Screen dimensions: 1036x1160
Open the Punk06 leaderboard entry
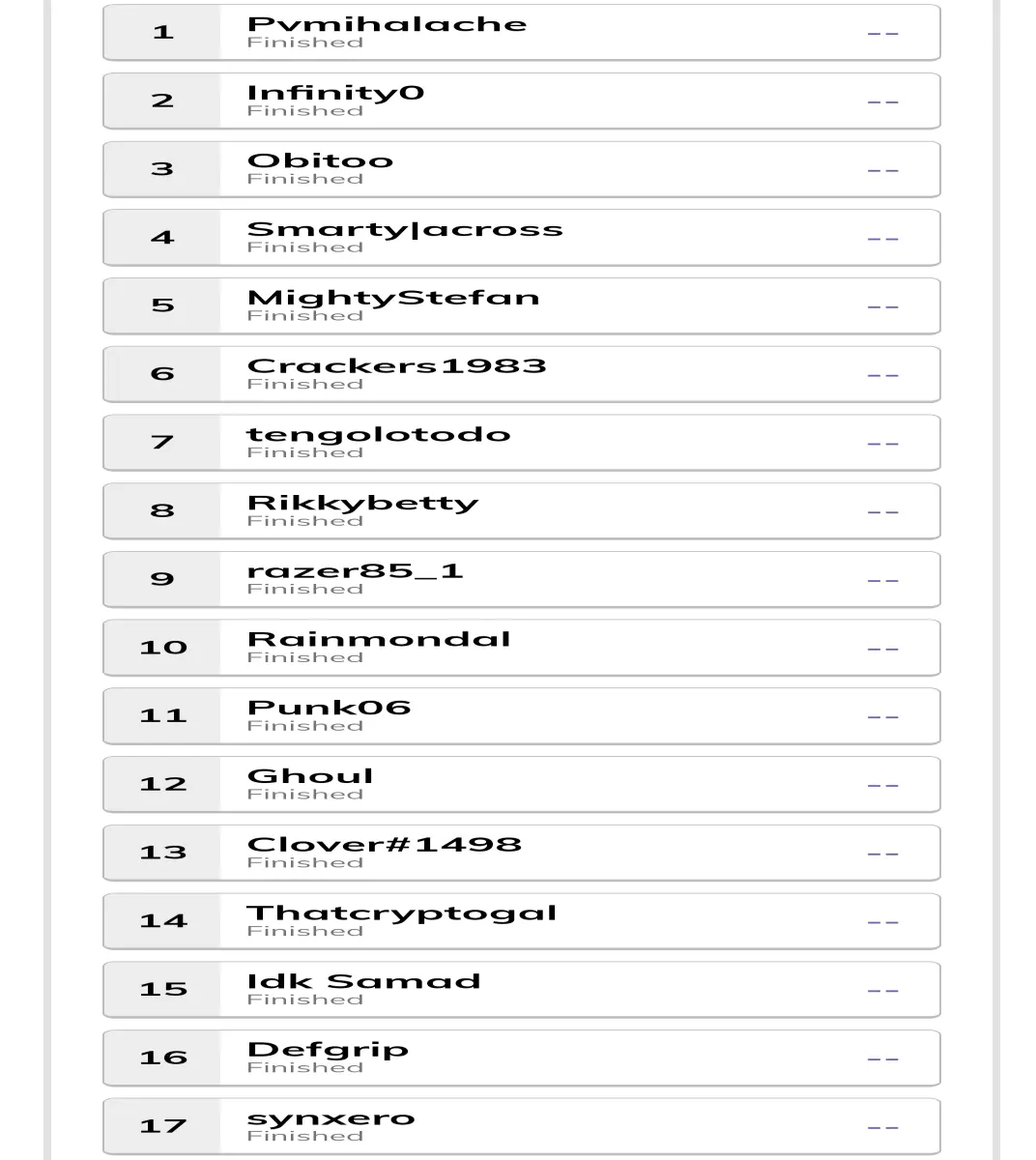point(522,716)
